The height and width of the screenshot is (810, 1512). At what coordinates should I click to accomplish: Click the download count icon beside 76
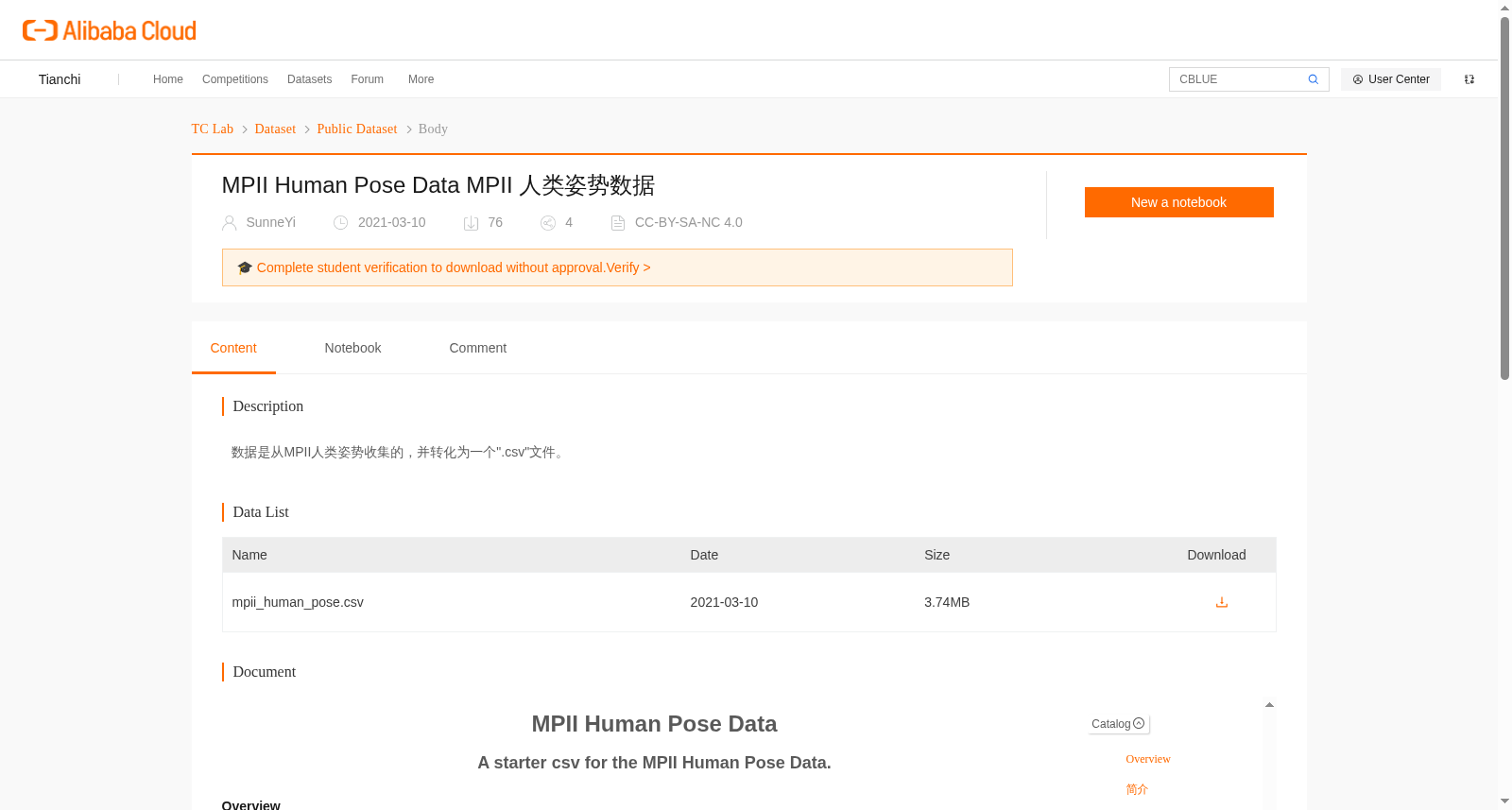(x=471, y=223)
